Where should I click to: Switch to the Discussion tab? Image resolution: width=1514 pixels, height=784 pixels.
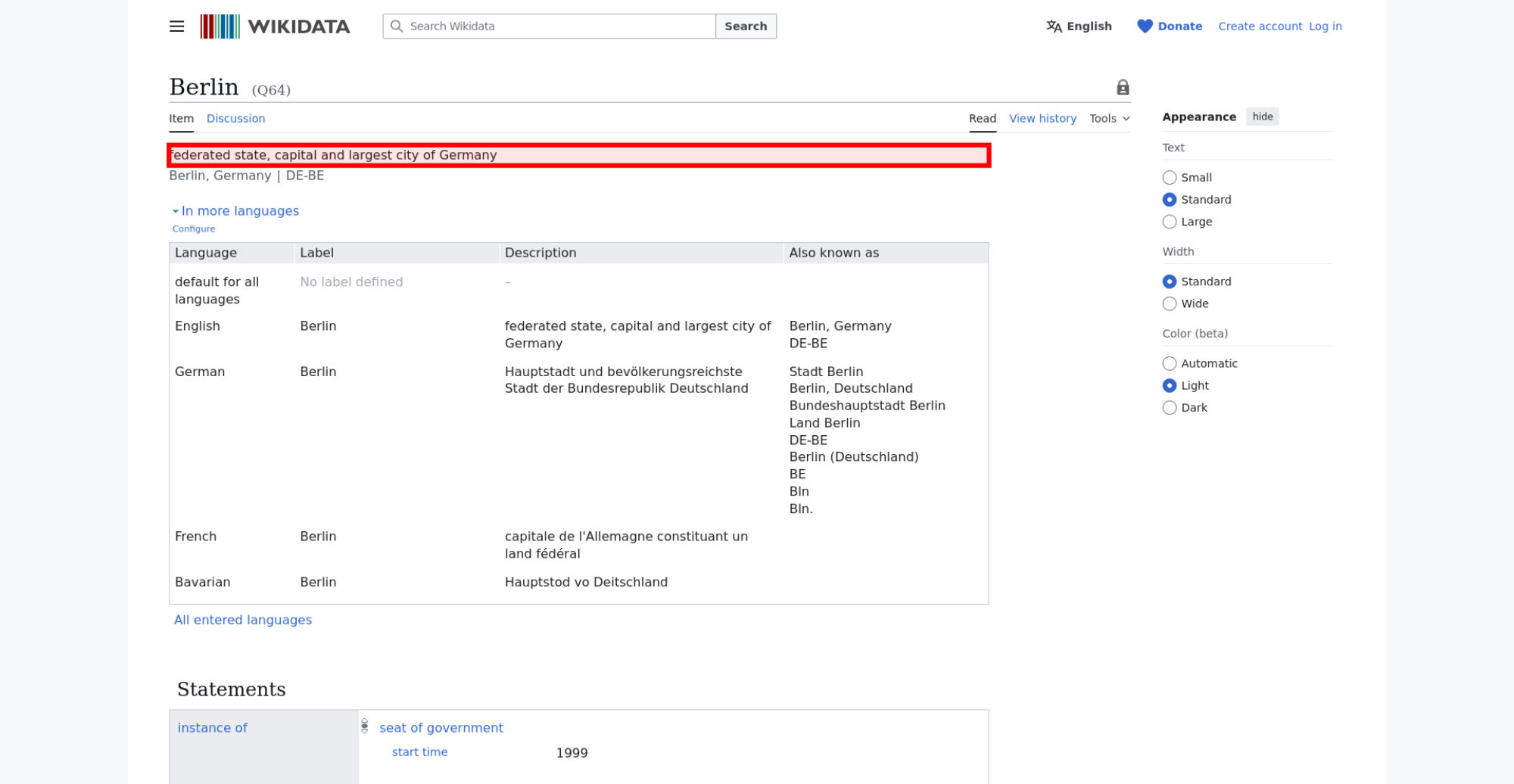click(235, 119)
